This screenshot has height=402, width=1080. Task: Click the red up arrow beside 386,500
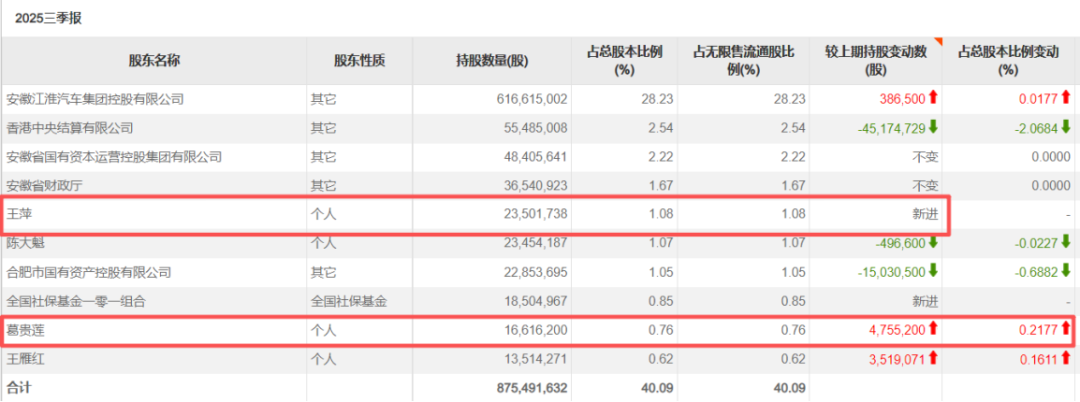tap(933, 98)
